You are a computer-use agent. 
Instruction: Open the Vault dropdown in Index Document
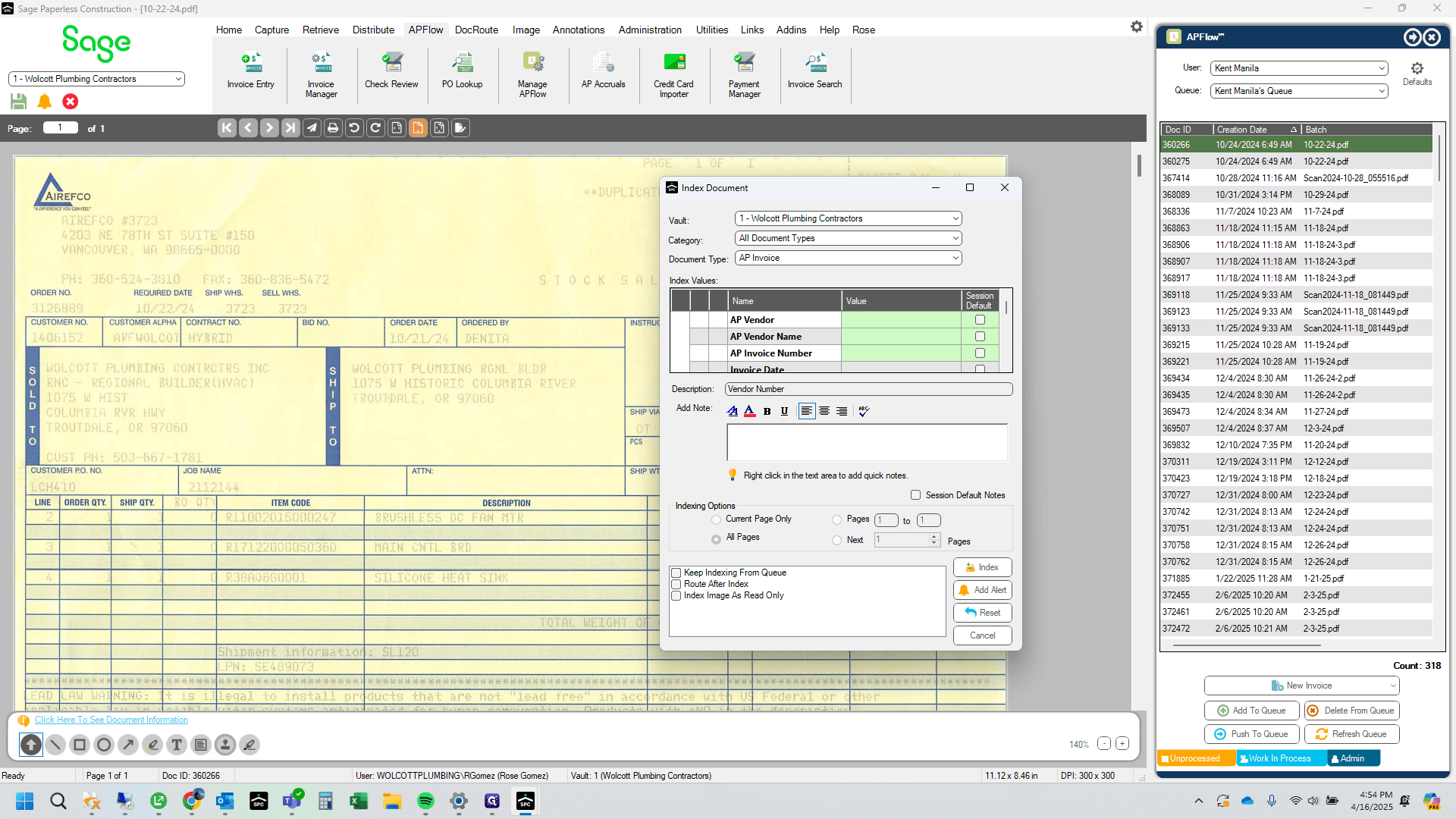click(x=848, y=218)
